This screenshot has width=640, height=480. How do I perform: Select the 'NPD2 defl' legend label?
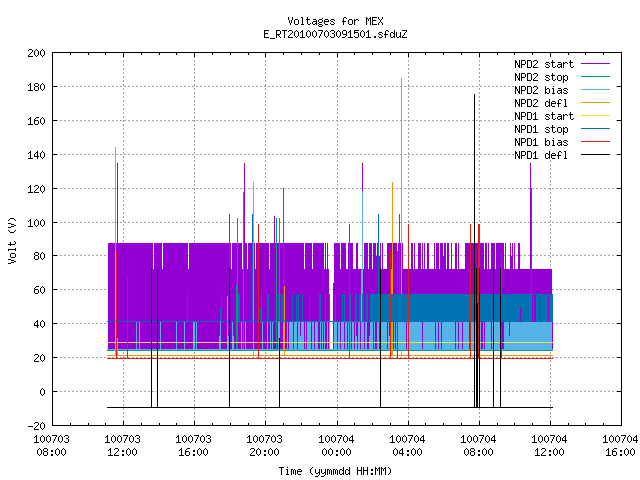click(541, 103)
